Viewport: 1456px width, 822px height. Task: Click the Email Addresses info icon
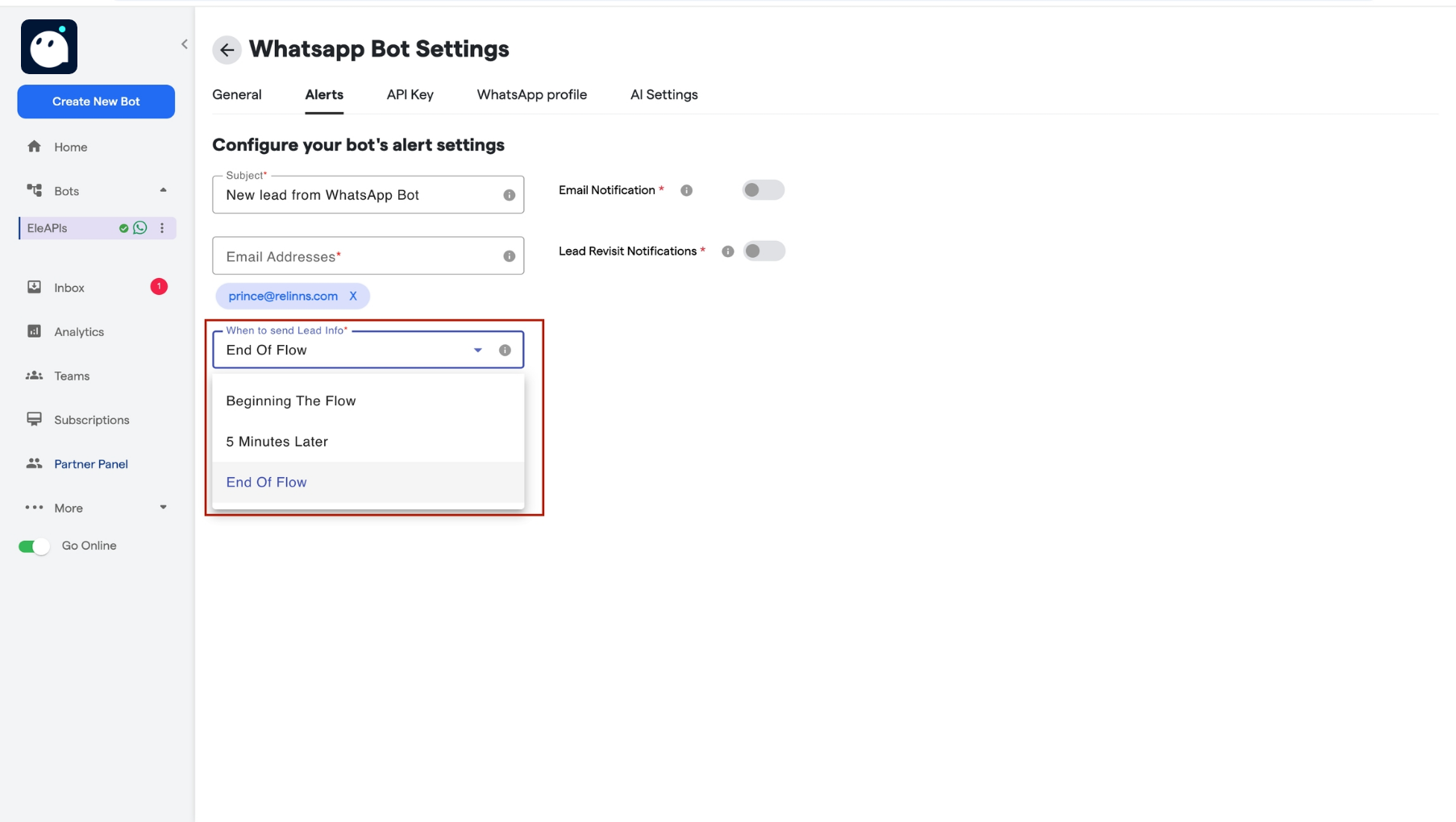tap(510, 256)
